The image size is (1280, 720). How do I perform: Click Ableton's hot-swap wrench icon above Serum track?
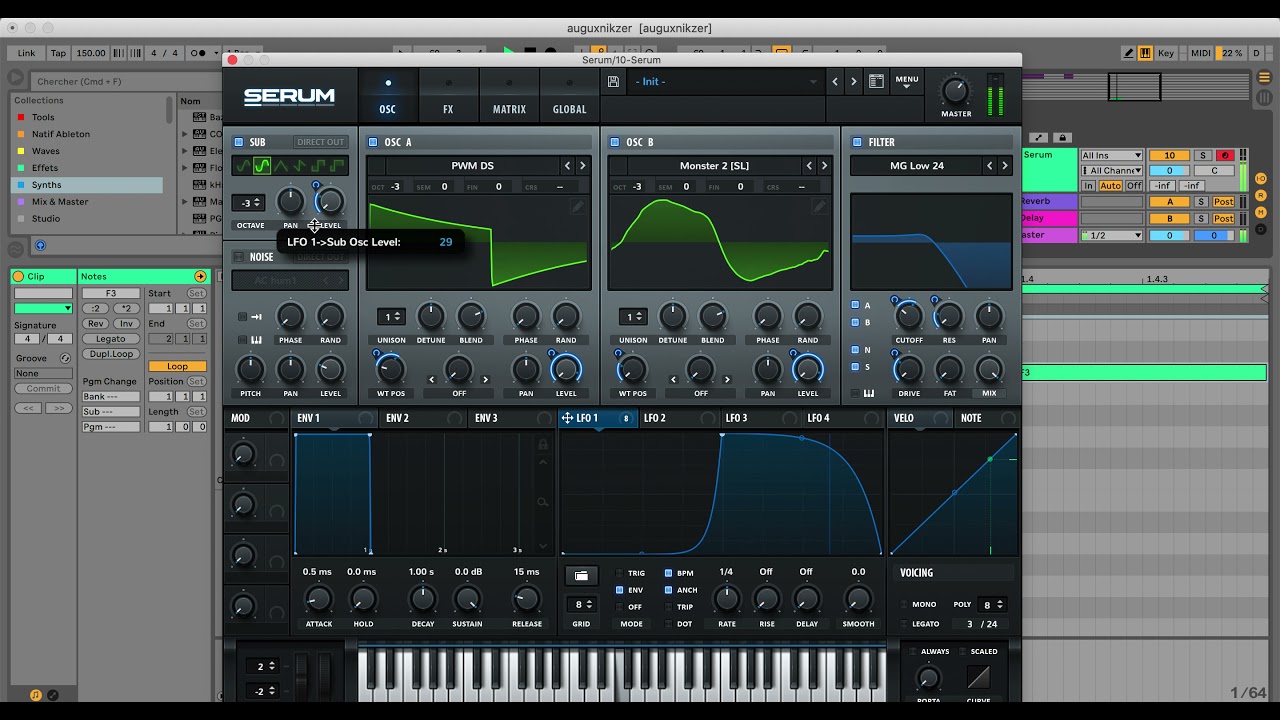[1039, 138]
